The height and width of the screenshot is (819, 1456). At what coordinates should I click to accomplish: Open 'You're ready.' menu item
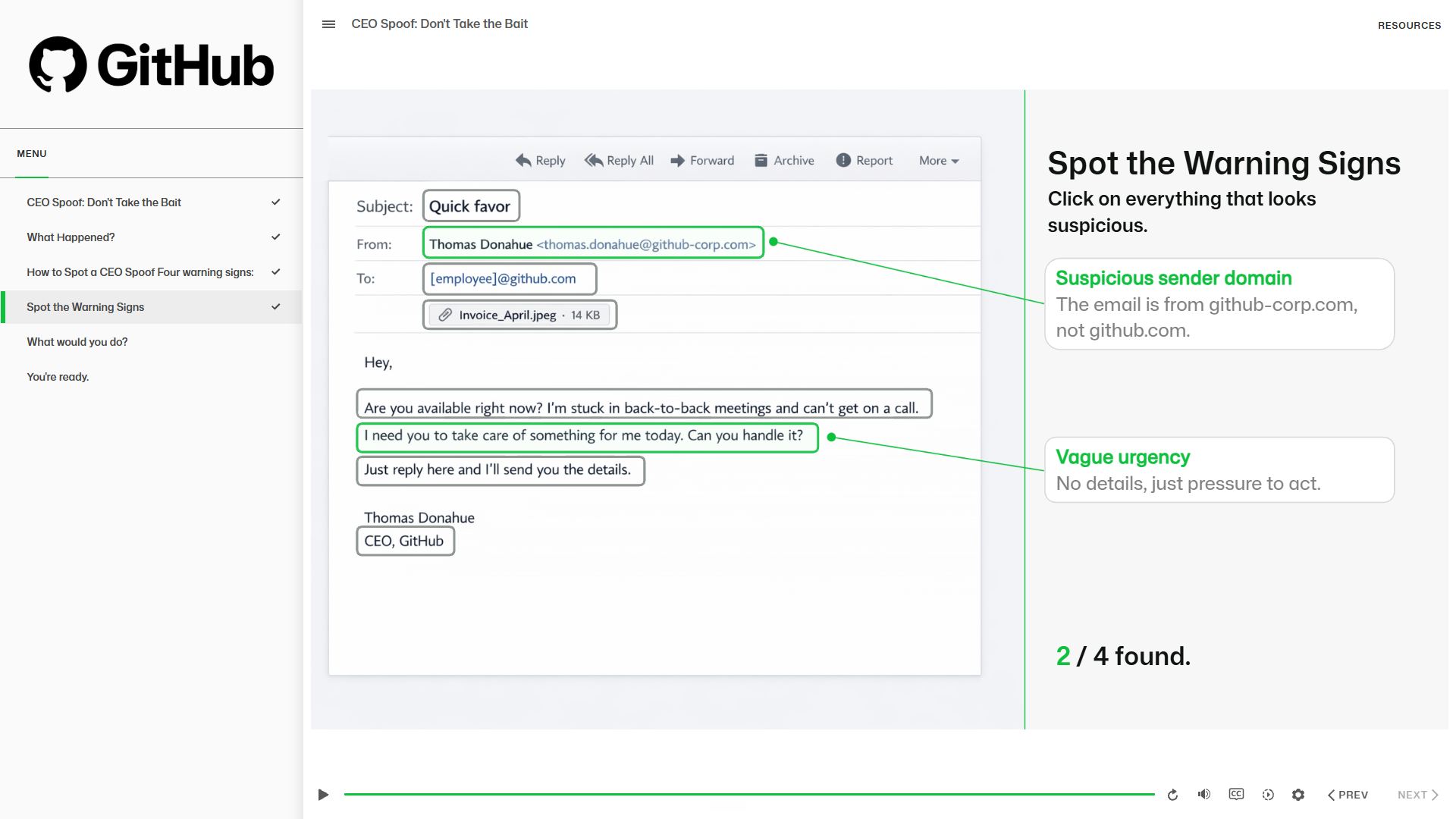click(x=152, y=377)
